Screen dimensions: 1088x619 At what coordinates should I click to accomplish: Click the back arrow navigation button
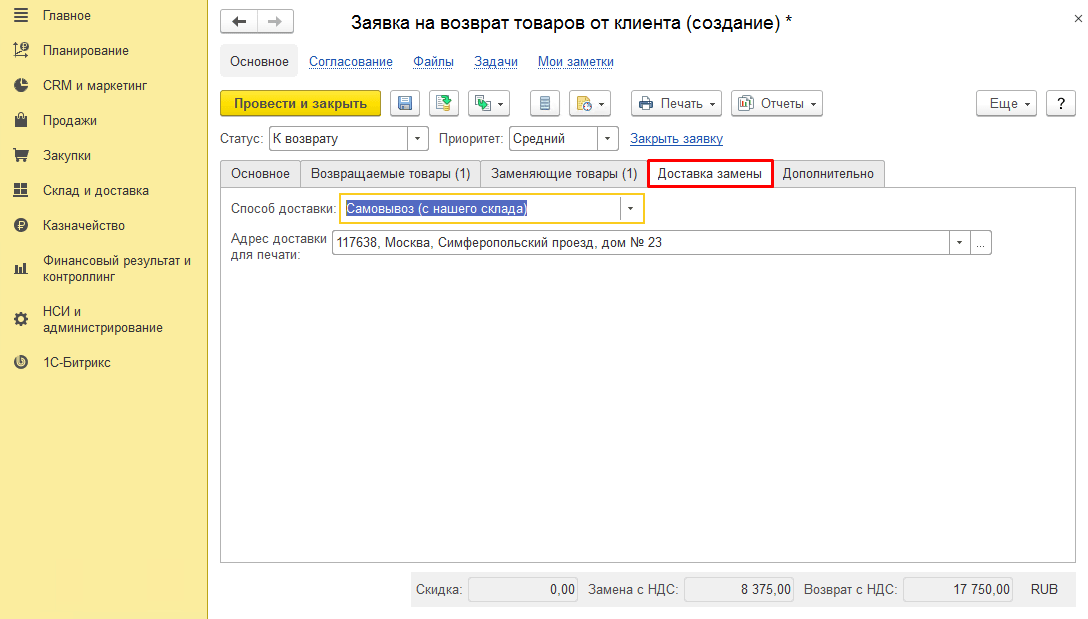pos(239,22)
